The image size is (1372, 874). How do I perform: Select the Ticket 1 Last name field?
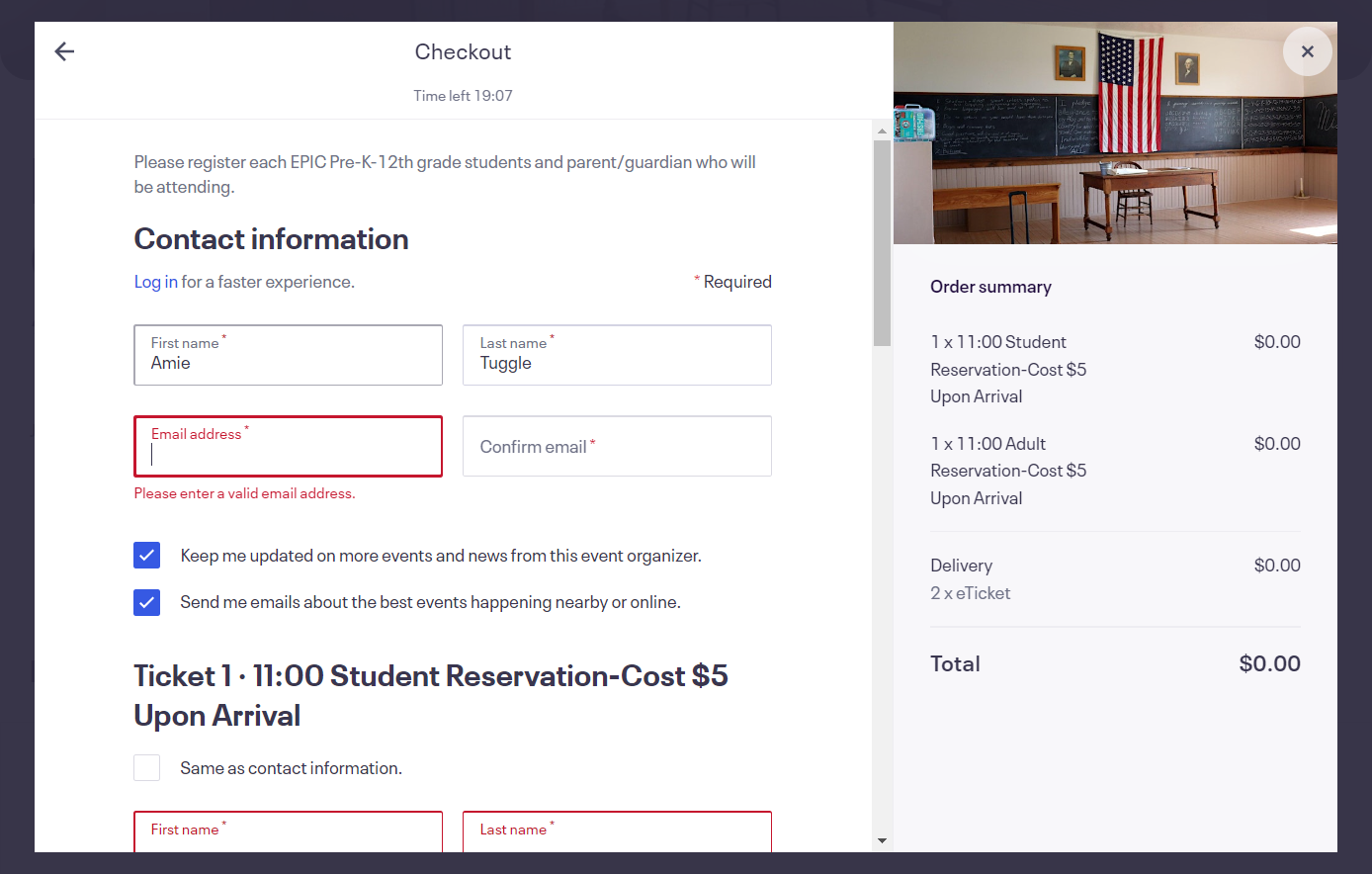click(617, 831)
